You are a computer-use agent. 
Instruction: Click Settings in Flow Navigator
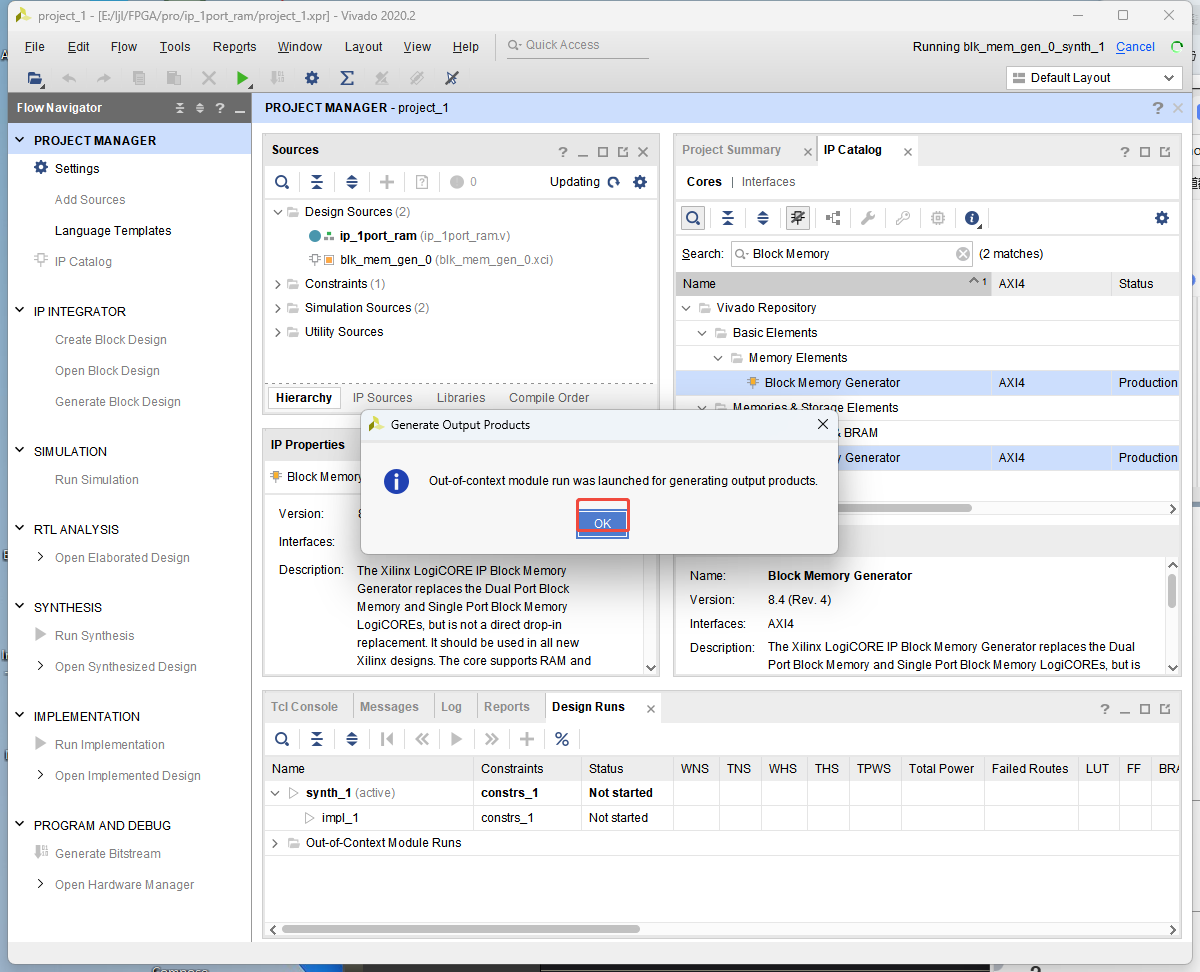pyautogui.click(x=77, y=168)
